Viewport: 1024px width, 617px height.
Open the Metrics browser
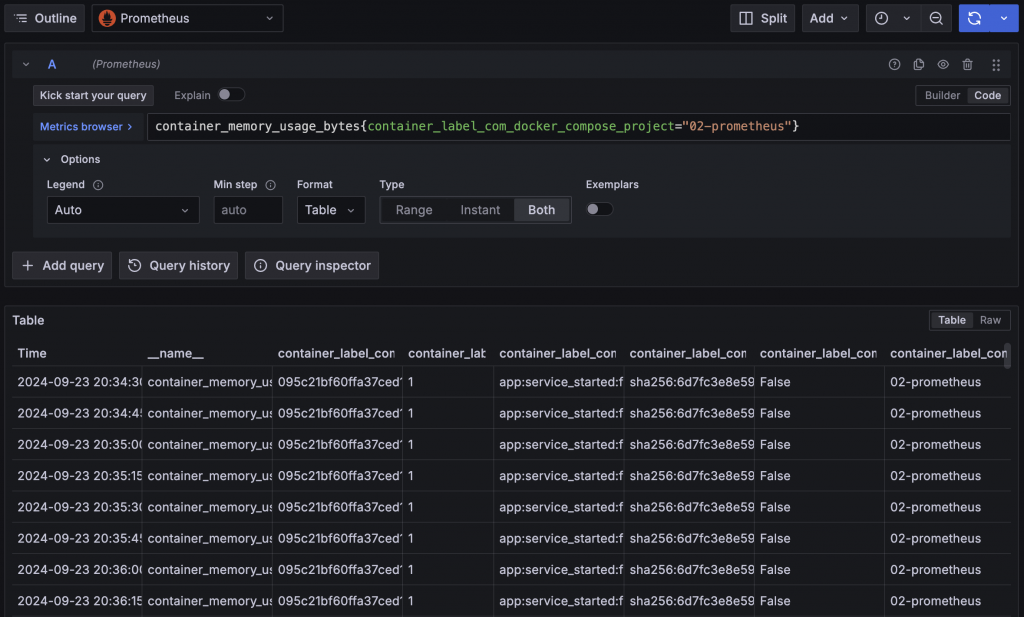[86, 127]
